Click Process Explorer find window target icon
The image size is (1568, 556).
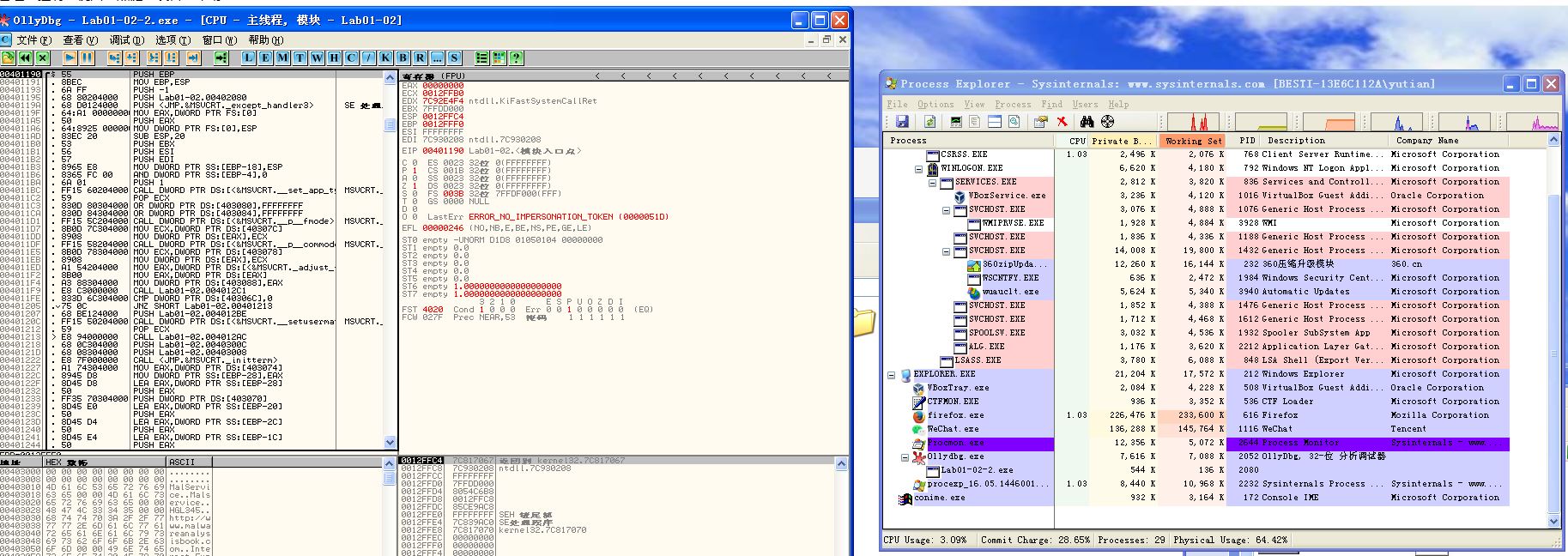point(1107,121)
